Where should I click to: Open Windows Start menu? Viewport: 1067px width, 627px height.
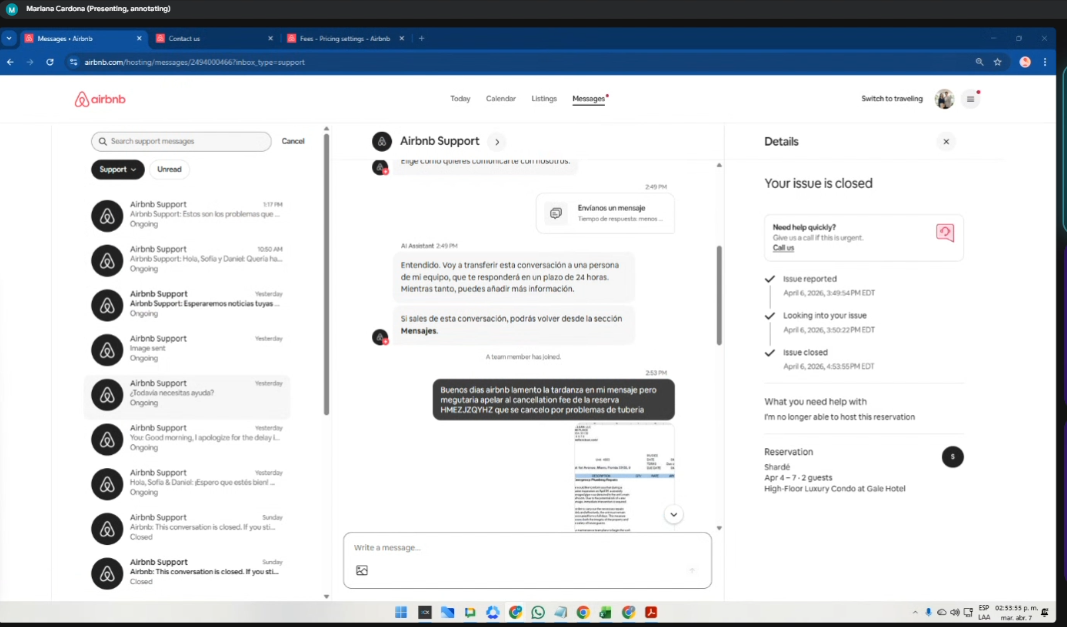pyautogui.click(x=401, y=613)
